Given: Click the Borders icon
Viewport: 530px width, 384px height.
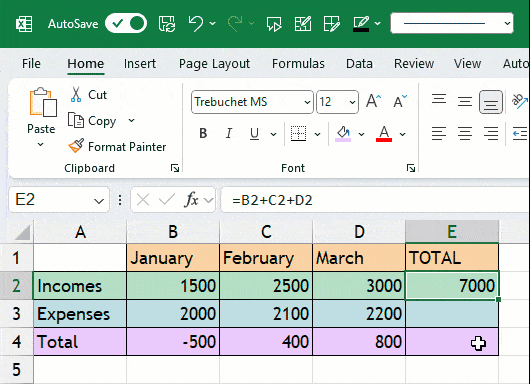Looking at the screenshot, I should pyautogui.click(x=298, y=134).
